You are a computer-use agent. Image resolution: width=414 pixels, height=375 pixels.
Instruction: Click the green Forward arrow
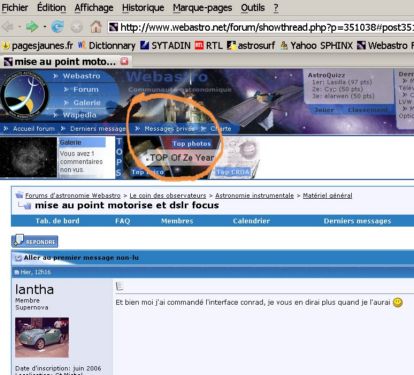pos(32,26)
